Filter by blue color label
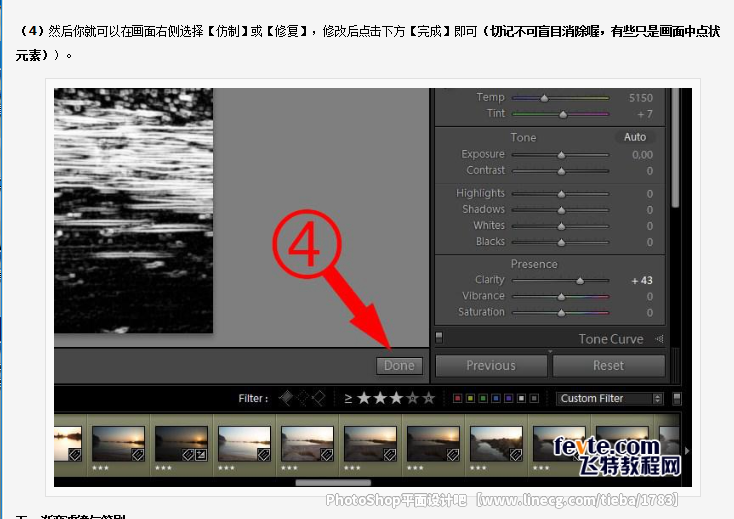Screen dimensions: 734x519 pyautogui.click(x=496, y=399)
